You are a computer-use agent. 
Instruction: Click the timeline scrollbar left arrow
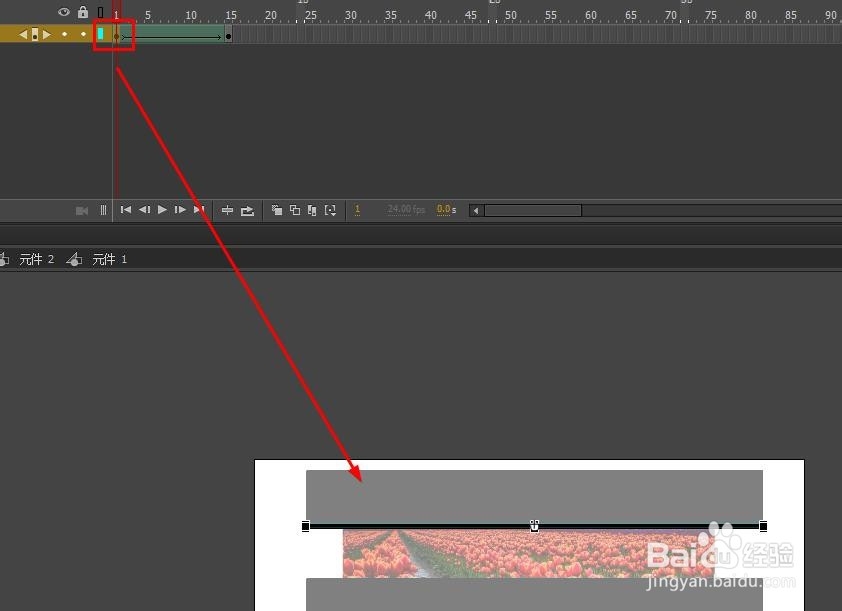475,210
